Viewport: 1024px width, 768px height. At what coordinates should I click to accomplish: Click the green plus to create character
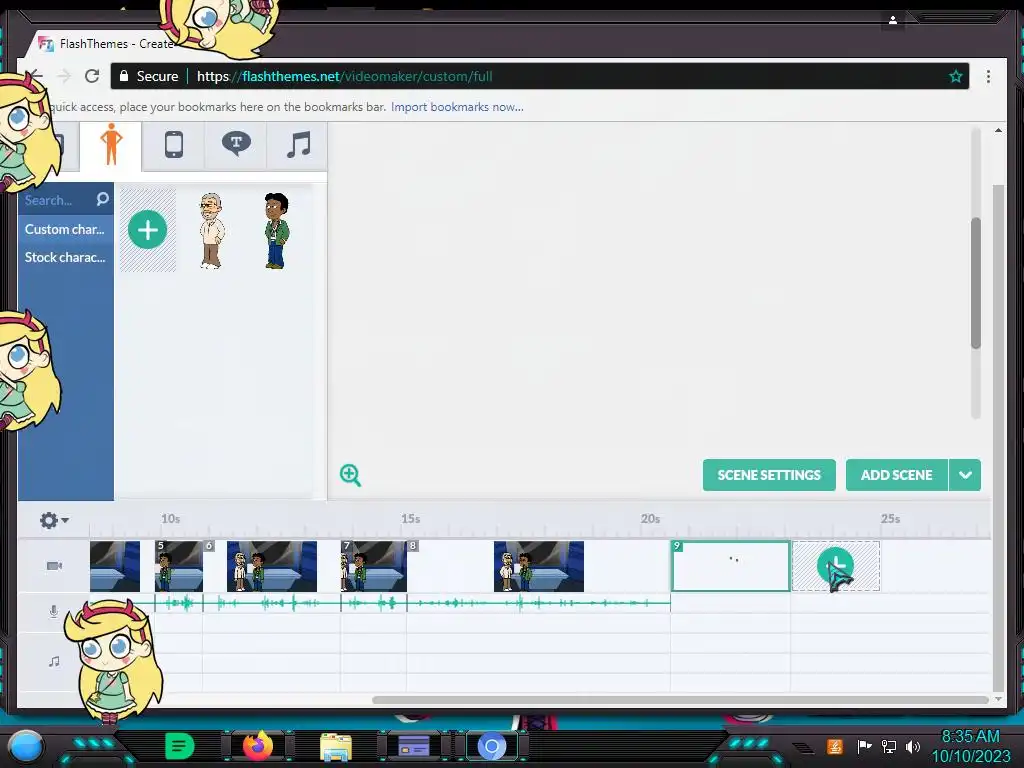[148, 229]
